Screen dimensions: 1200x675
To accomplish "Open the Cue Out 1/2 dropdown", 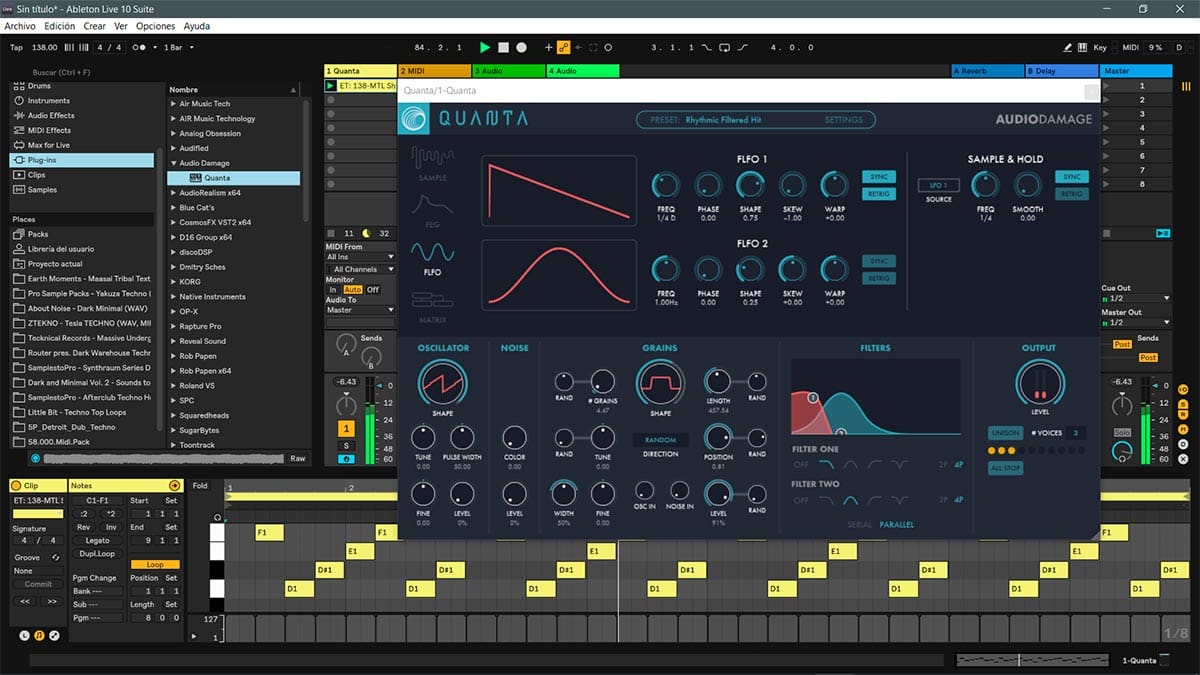I will point(1135,298).
